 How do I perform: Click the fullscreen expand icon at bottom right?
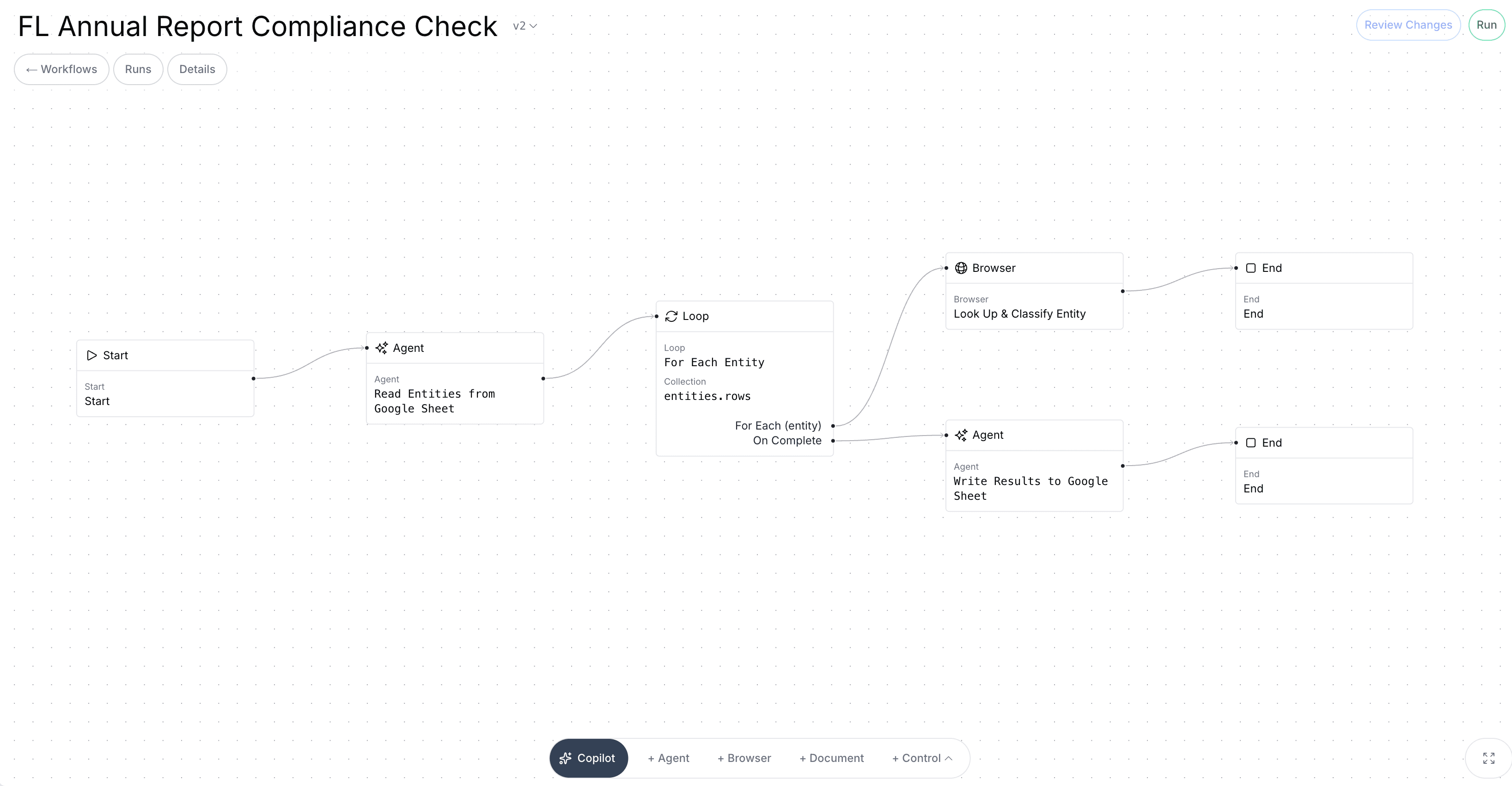coord(1489,758)
